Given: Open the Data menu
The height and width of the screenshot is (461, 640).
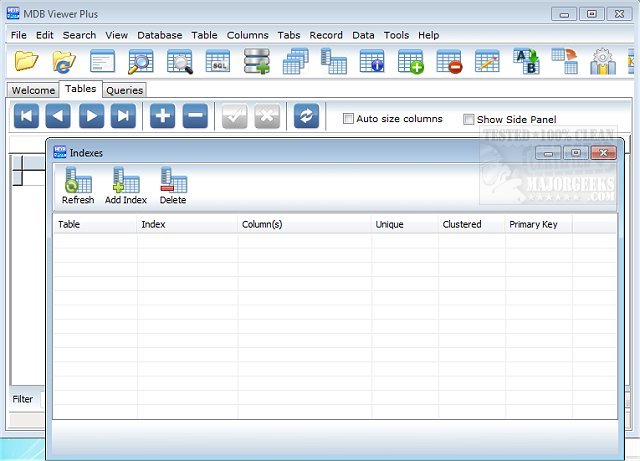Looking at the screenshot, I should click(x=363, y=35).
